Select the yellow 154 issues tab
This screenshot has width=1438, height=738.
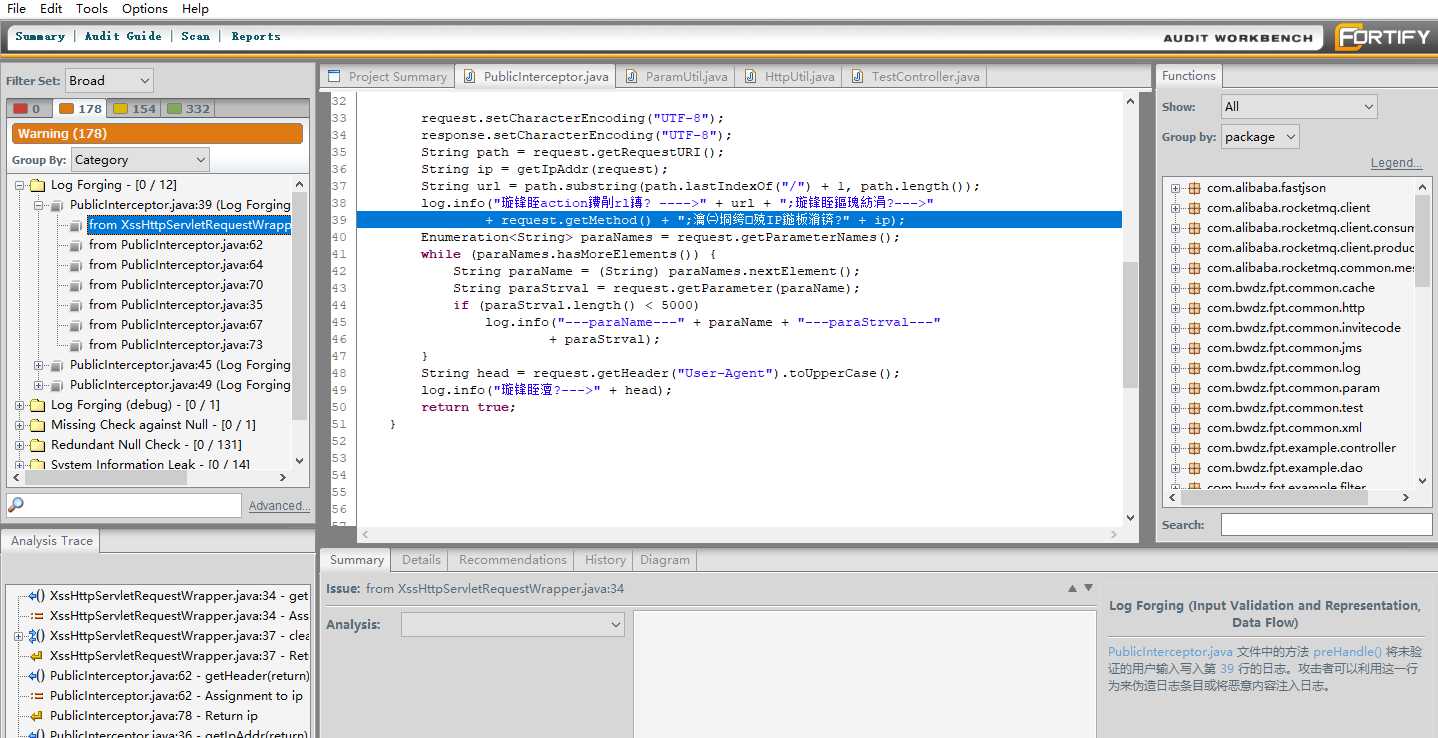(x=135, y=108)
